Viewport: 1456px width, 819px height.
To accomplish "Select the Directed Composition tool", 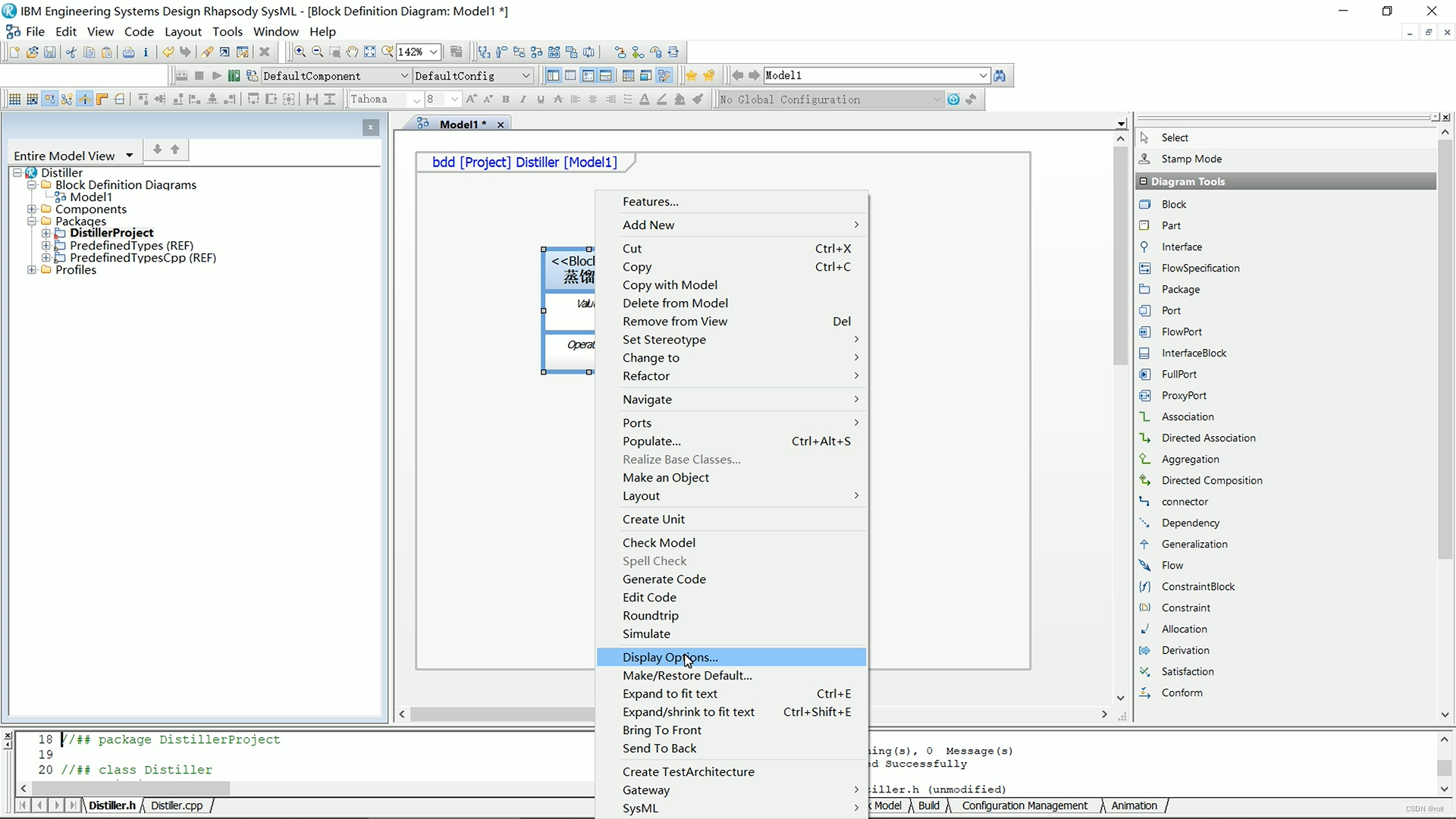I will (1211, 480).
